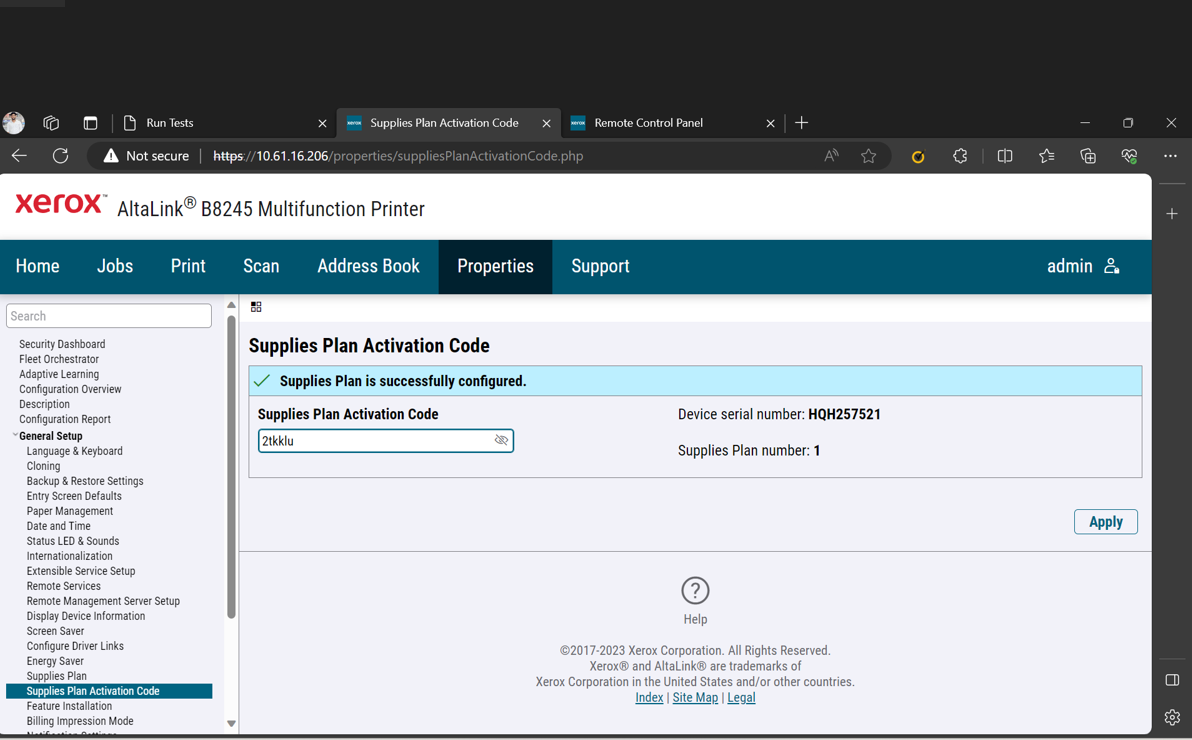
Task: Open the Site Map link
Action: 695,697
